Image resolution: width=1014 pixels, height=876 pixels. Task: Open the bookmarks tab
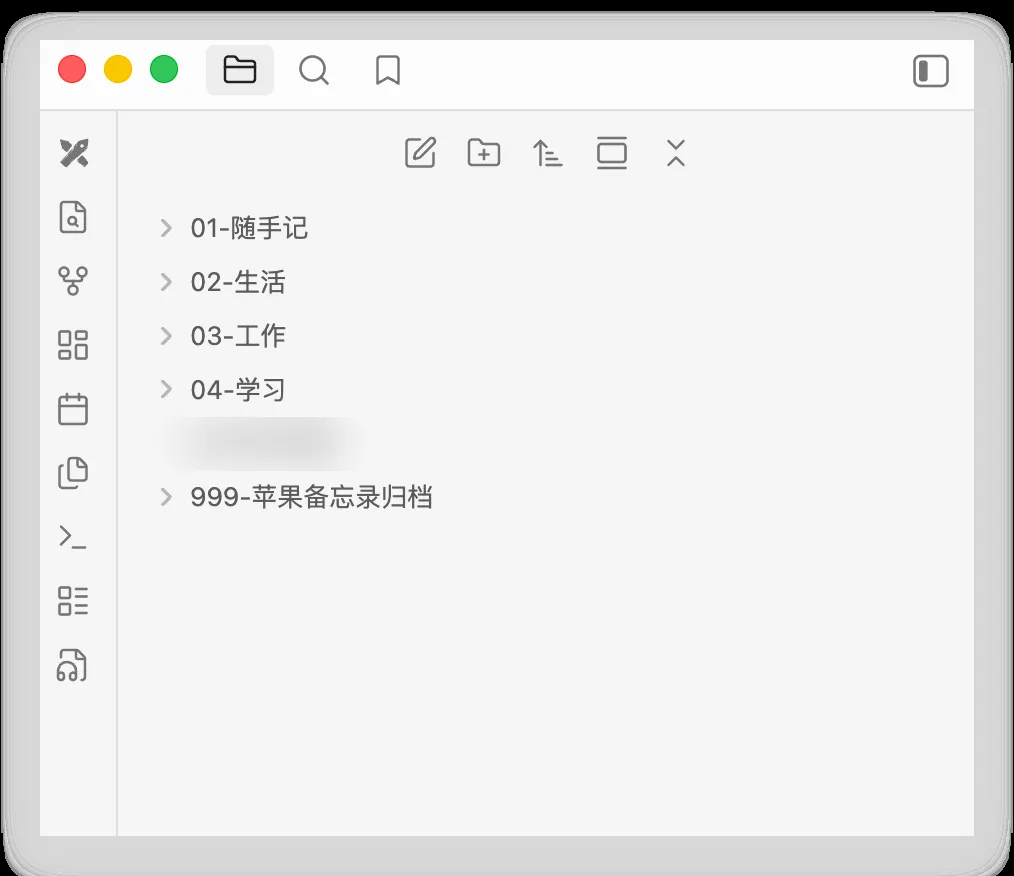pyautogui.click(x=388, y=70)
